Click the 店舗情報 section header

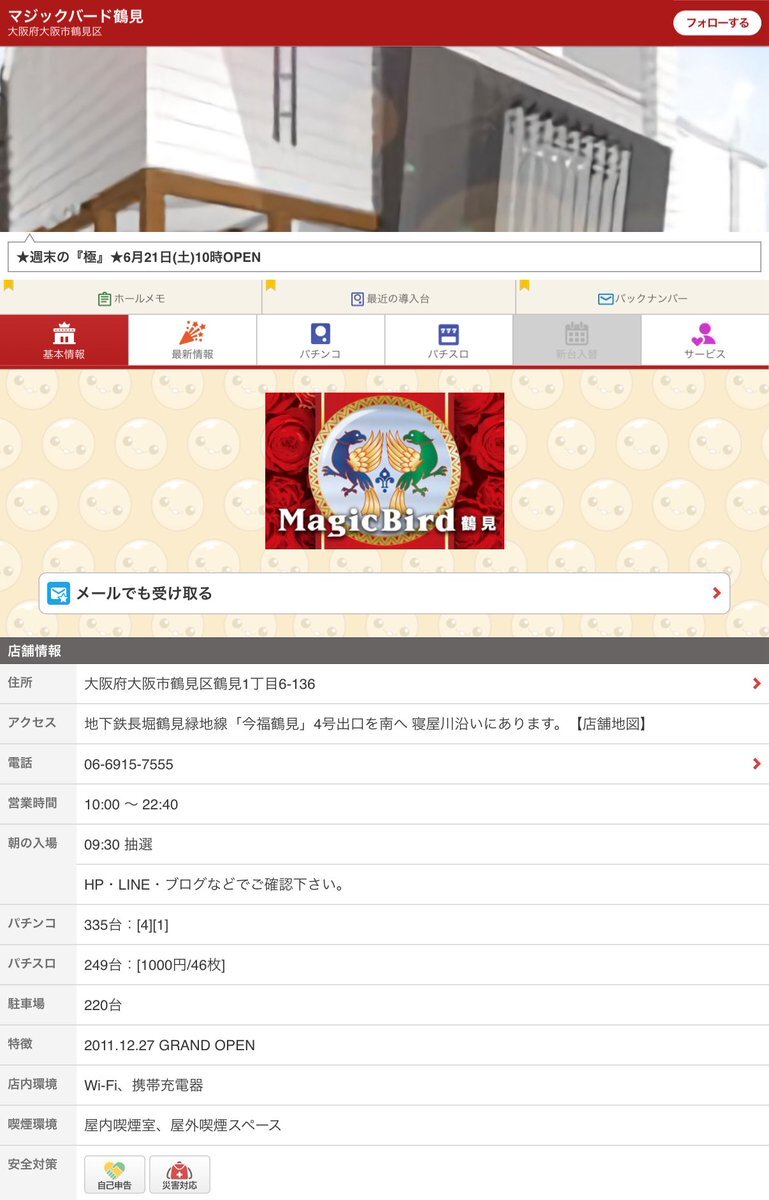[384, 651]
